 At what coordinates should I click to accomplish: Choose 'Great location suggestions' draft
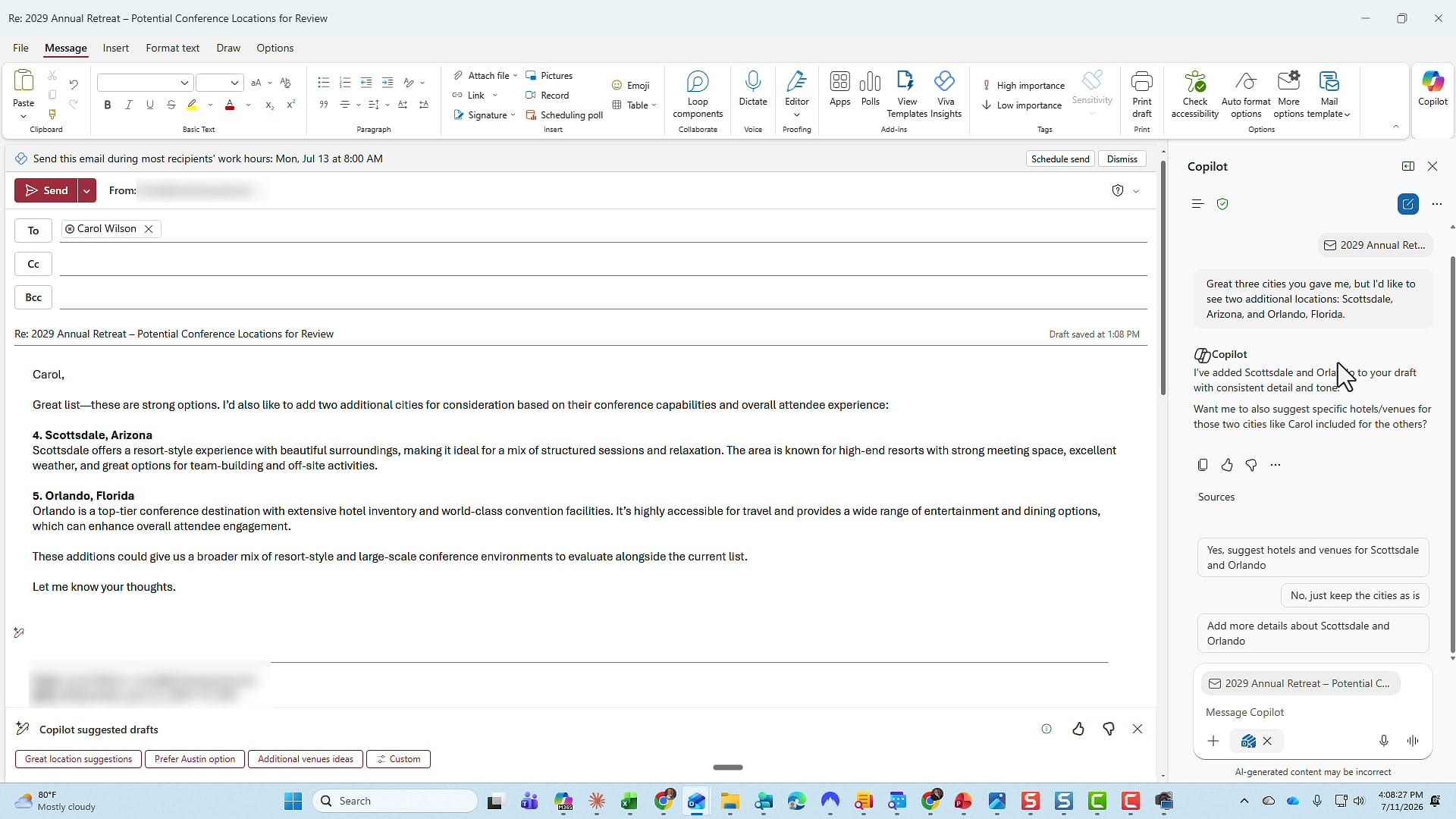pos(78,759)
